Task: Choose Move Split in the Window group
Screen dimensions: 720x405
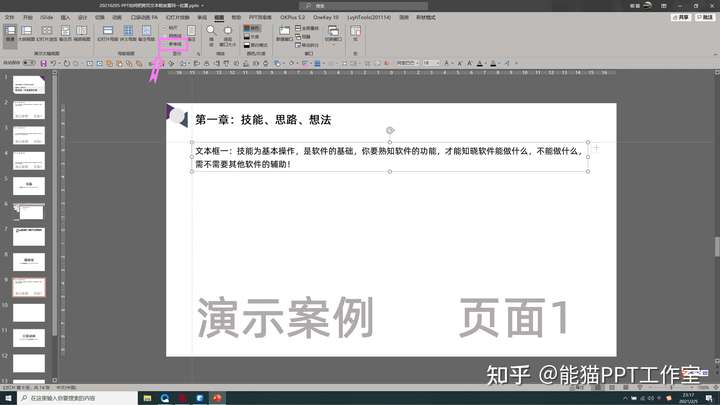Action: coord(307,45)
